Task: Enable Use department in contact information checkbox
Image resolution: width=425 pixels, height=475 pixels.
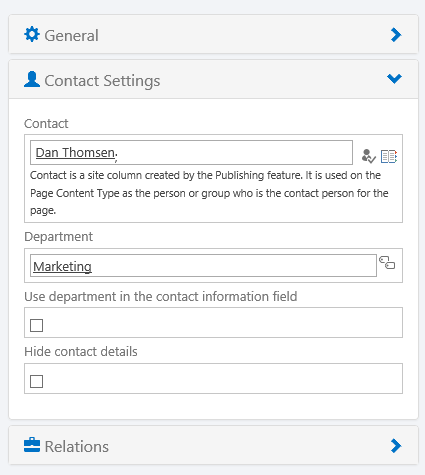Action: (x=36, y=325)
